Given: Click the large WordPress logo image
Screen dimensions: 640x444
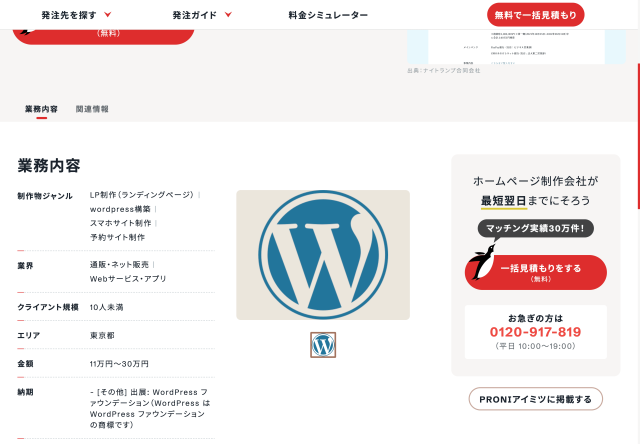Looking at the screenshot, I should click(322, 254).
